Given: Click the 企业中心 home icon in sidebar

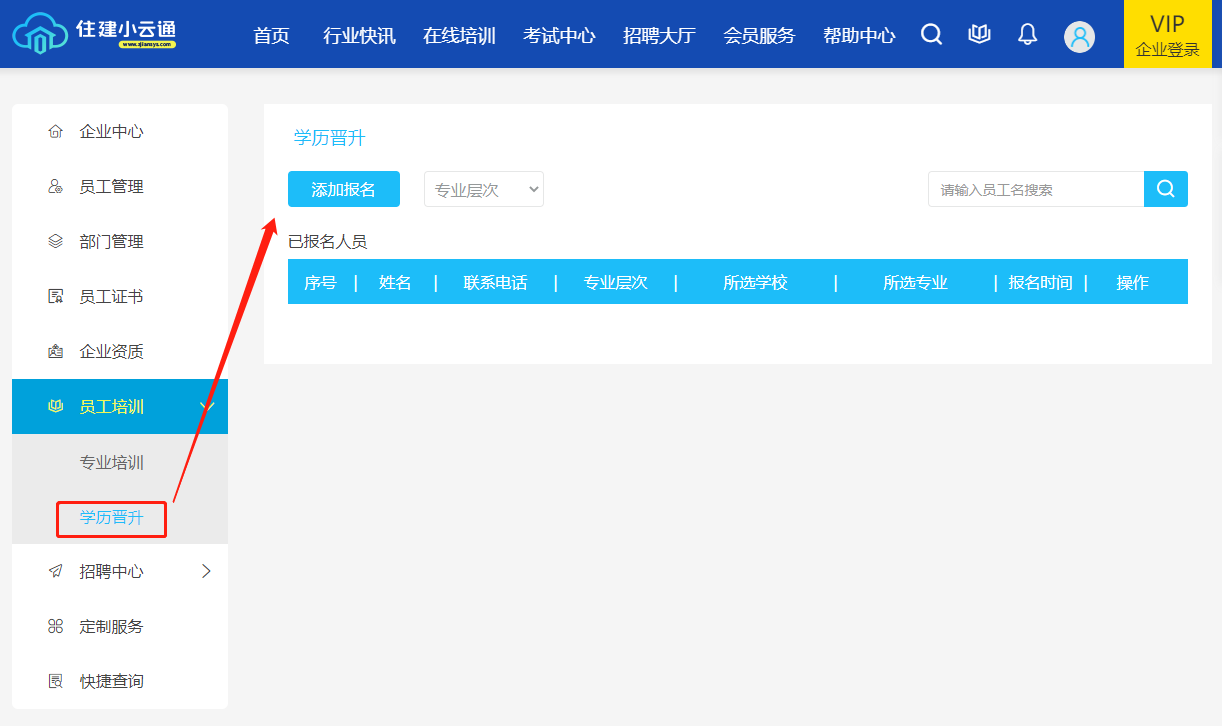Looking at the screenshot, I should click(x=56, y=132).
